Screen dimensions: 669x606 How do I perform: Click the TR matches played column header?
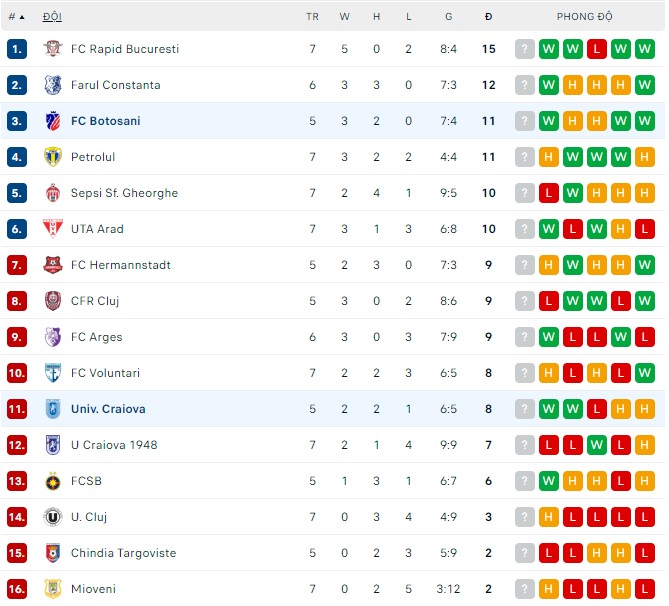click(x=312, y=17)
